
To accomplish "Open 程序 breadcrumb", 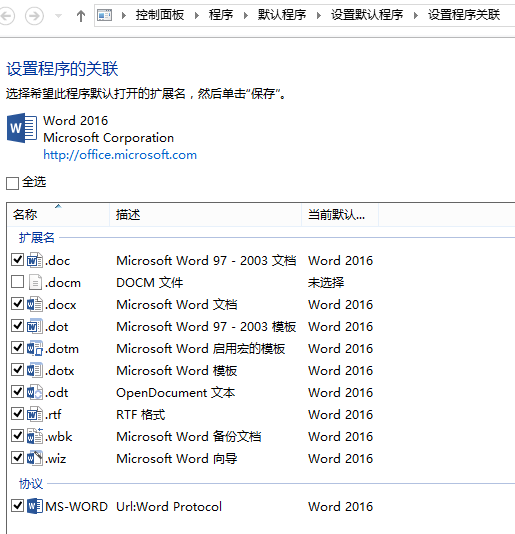I will pyautogui.click(x=221, y=15).
